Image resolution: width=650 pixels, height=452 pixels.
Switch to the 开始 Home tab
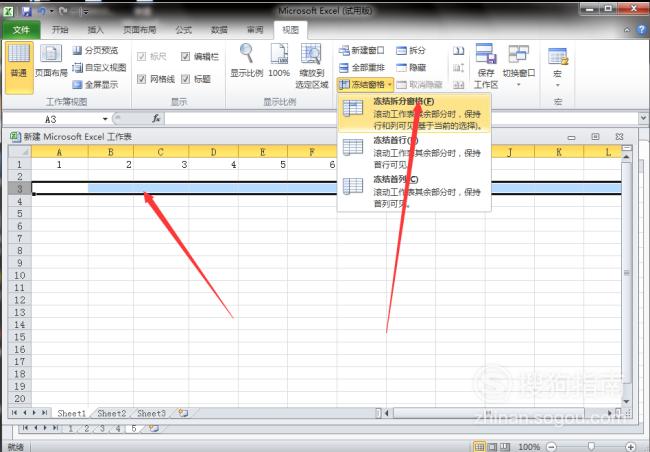pos(60,30)
